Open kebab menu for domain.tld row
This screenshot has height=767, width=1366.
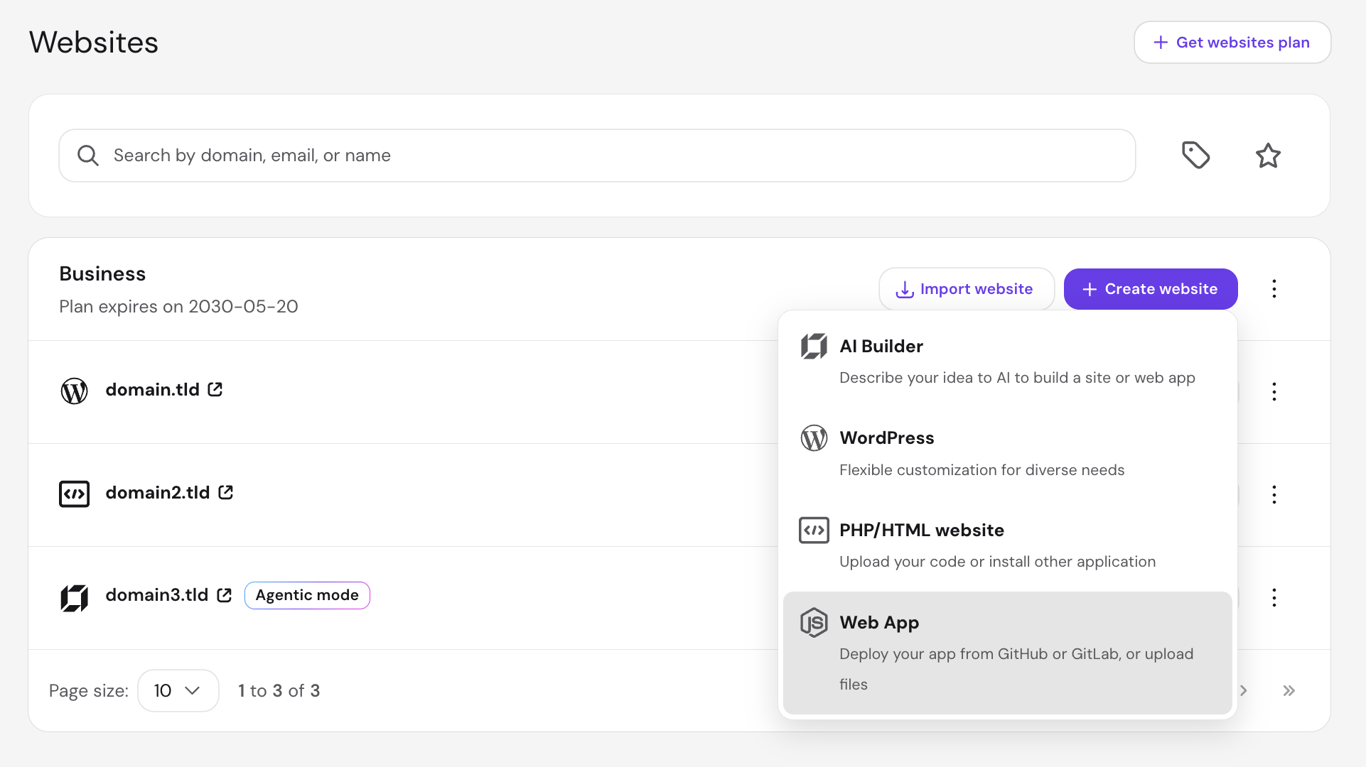point(1274,392)
